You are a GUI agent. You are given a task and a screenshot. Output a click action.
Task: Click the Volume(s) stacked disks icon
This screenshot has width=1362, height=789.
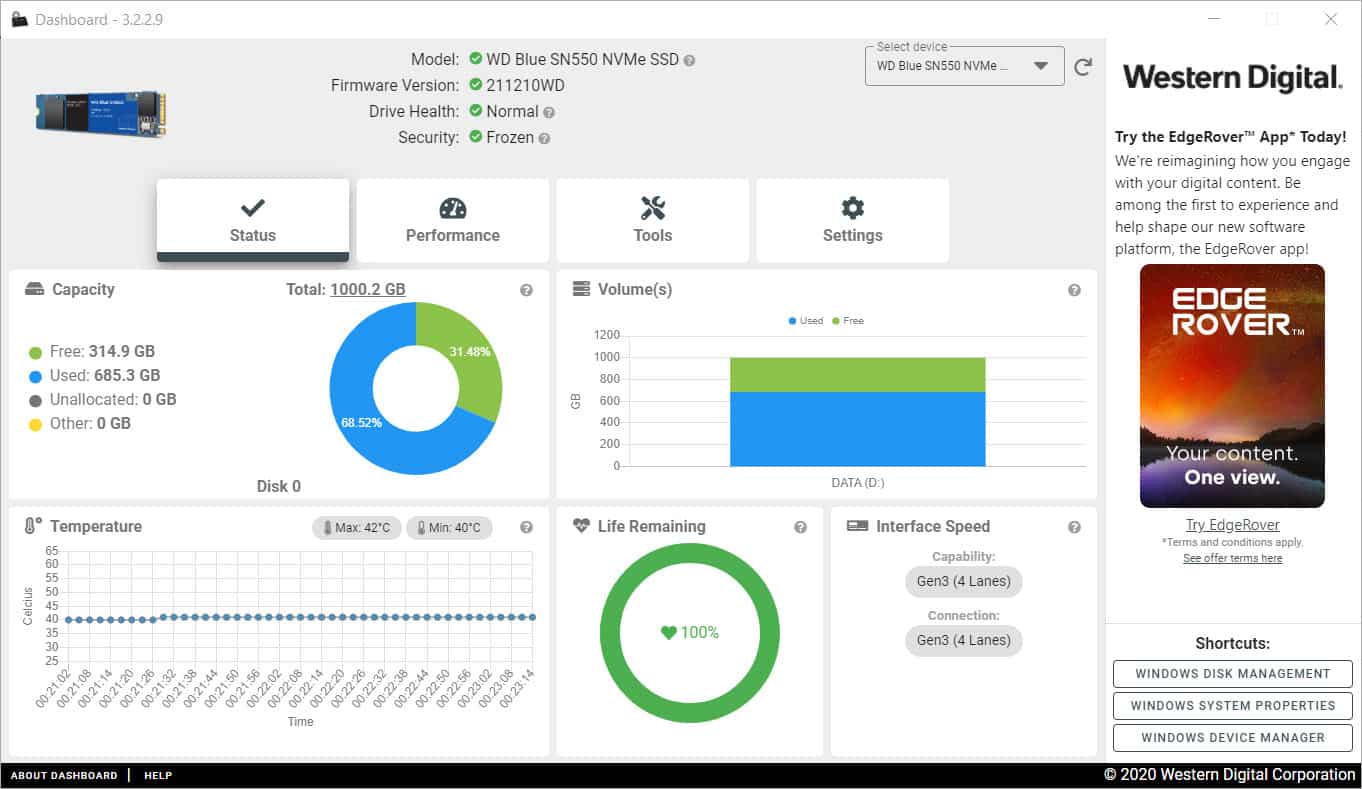[x=581, y=289]
